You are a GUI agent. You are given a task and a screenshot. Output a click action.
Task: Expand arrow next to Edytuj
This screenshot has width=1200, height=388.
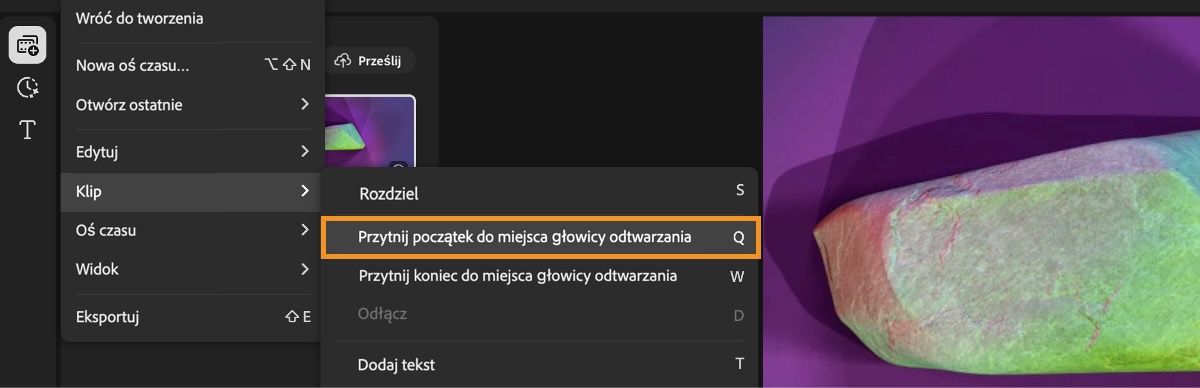point(305,152)
